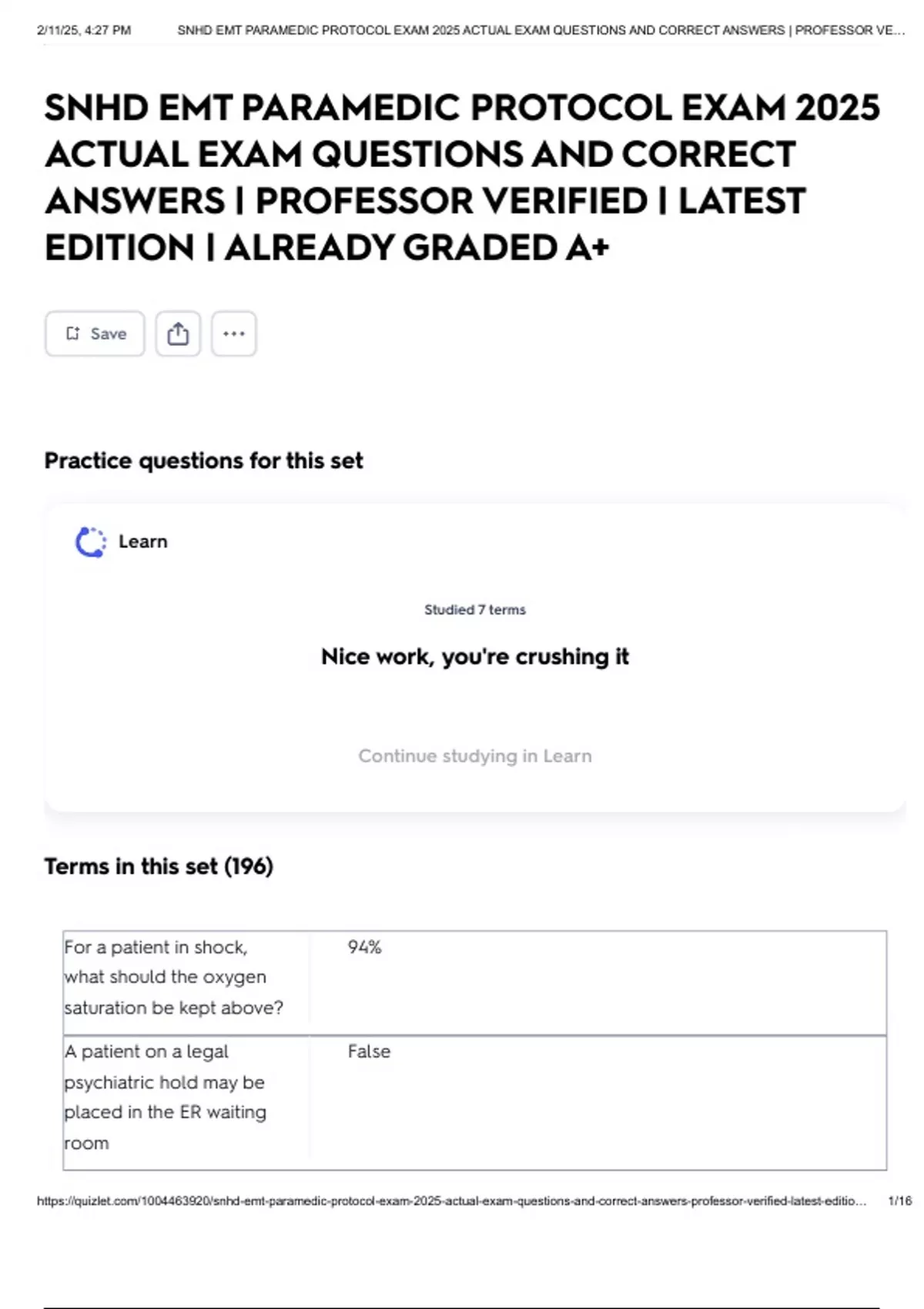Select the legal psychiatric hold question
This screenshot has width=924, height=1309.
[x=165, y=1096]
